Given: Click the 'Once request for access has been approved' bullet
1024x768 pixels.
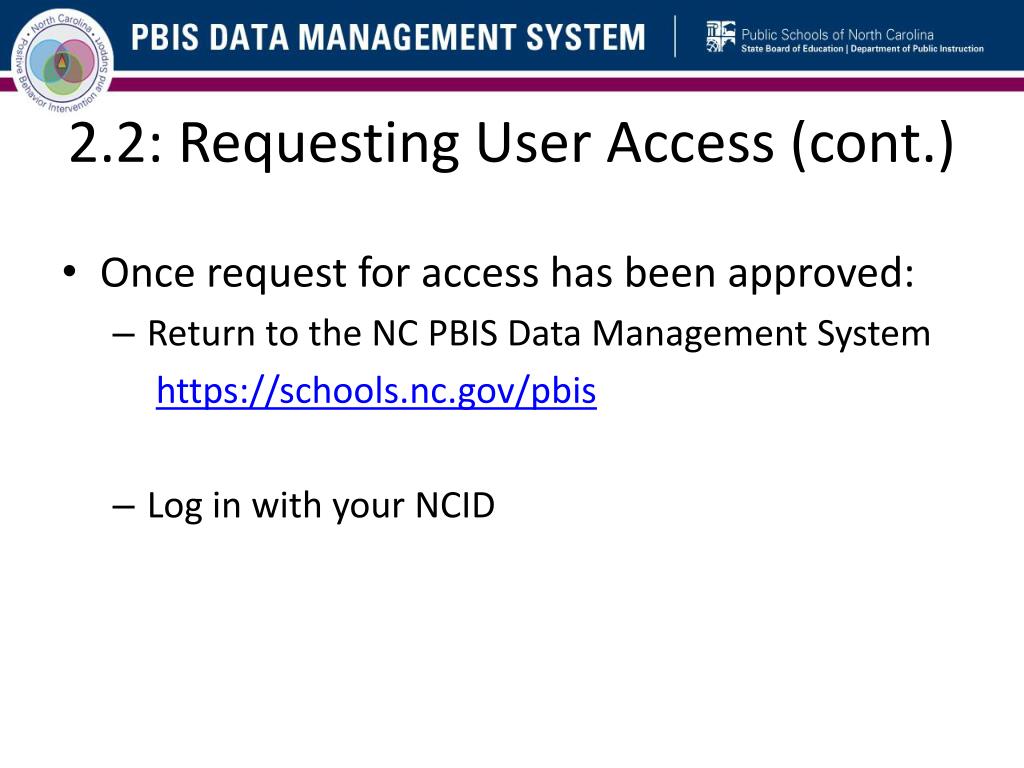Looking at the screenshot, I should (x=507, y=273).
